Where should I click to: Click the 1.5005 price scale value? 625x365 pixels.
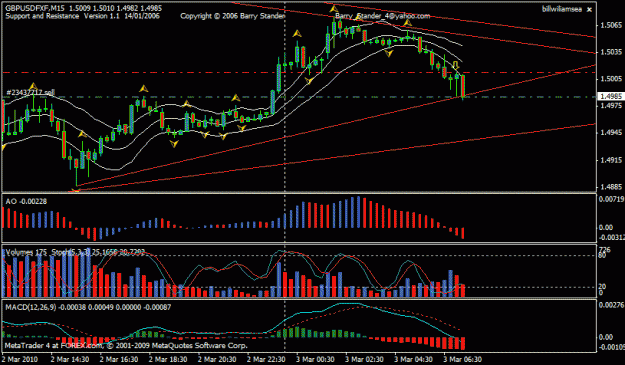[611, 79]
